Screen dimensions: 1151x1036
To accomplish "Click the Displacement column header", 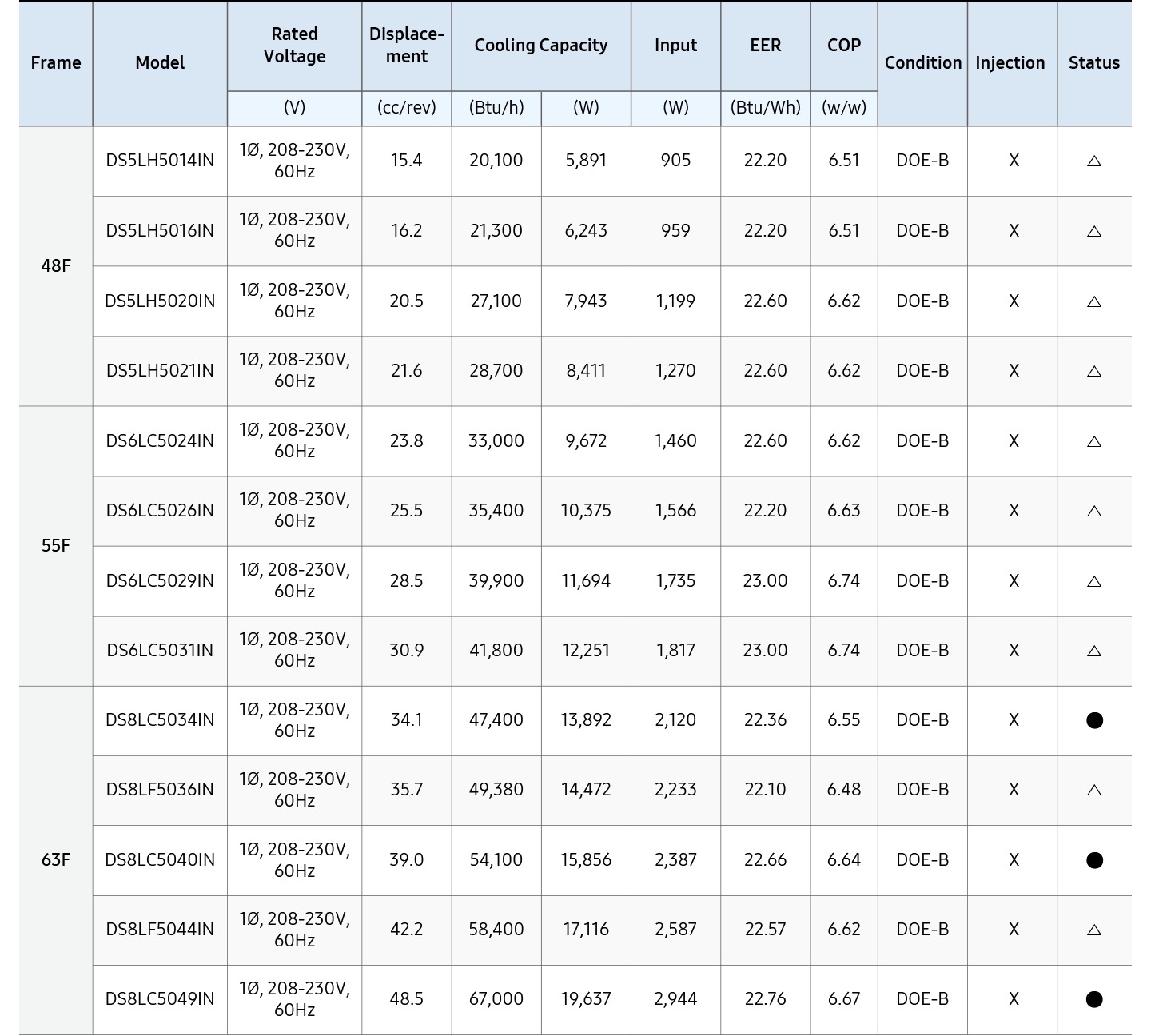I will (406, 46).
